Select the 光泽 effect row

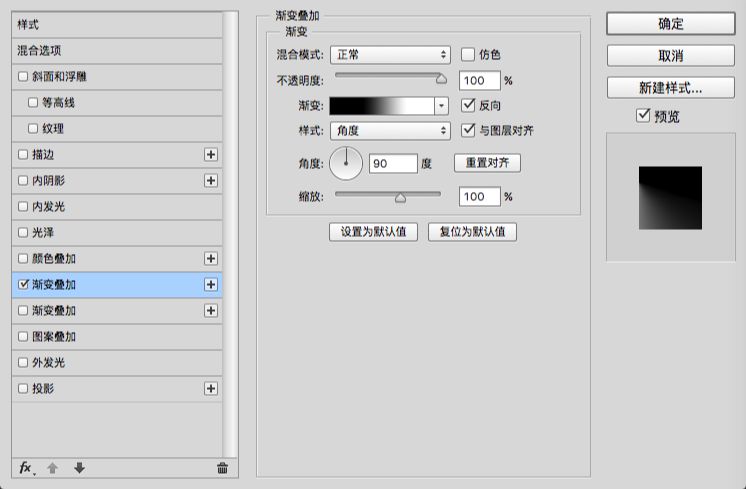click(x=117, y=233)
